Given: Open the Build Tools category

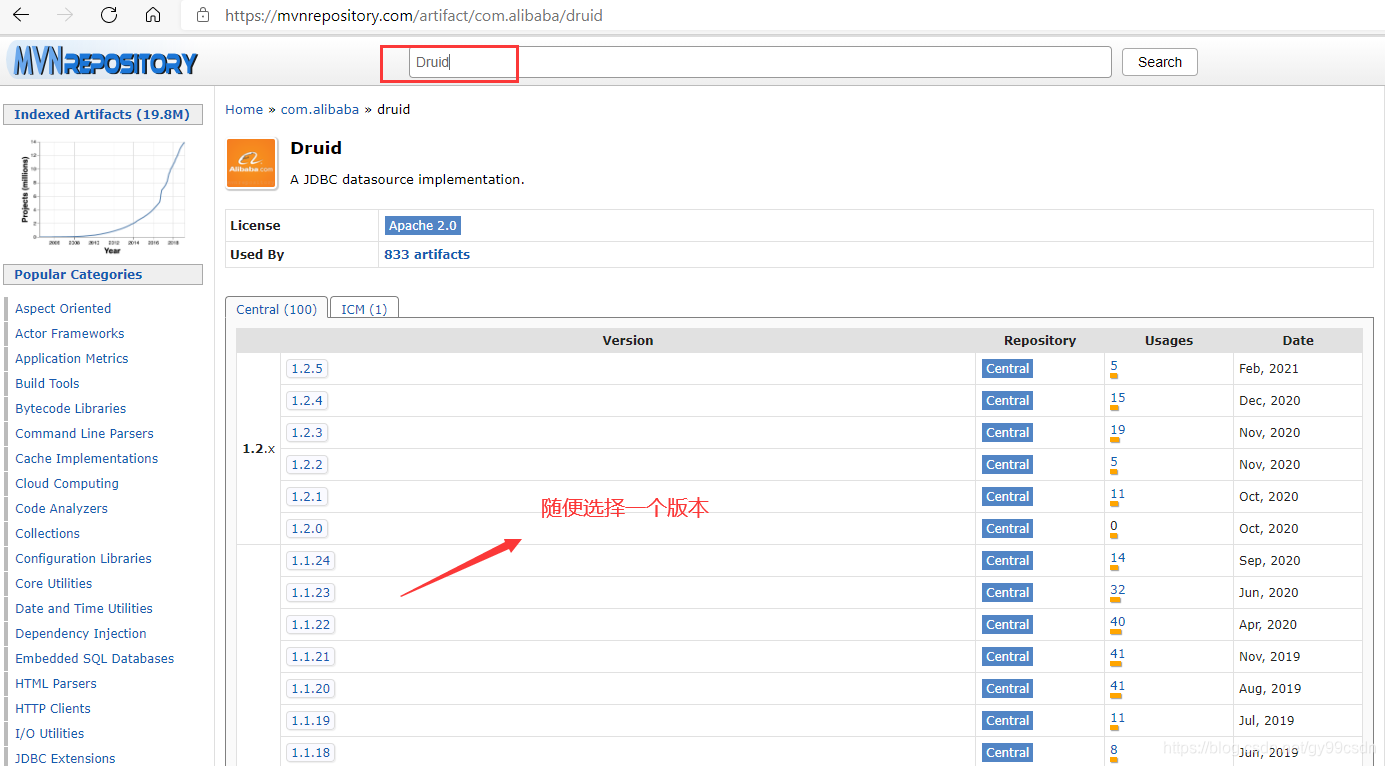Looking at the screenshot, I should 47,384.
